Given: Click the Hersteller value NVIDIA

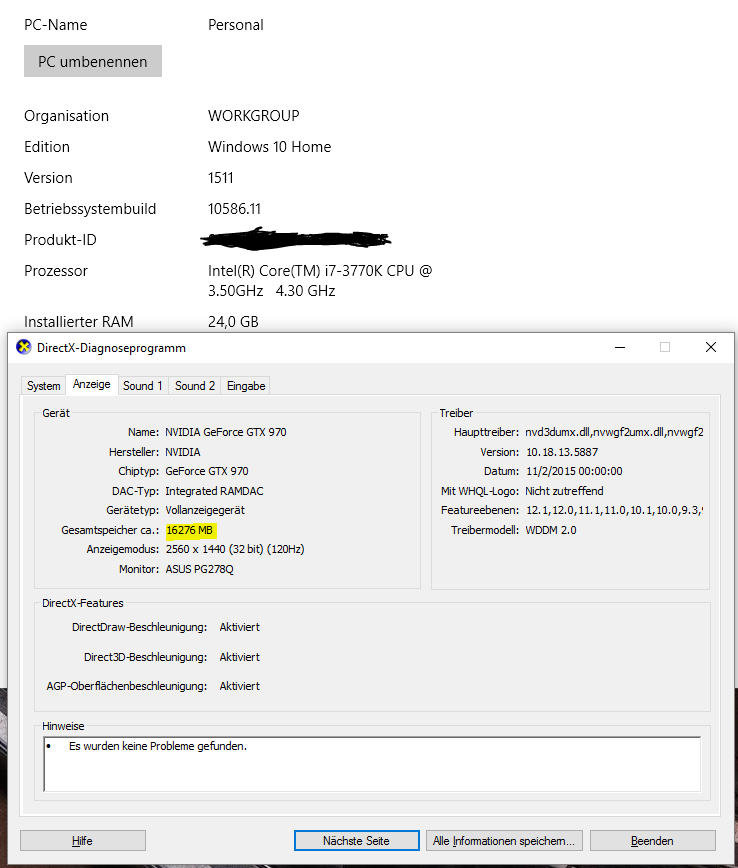Looking at the screenshot, I should [x=183, y=452].
